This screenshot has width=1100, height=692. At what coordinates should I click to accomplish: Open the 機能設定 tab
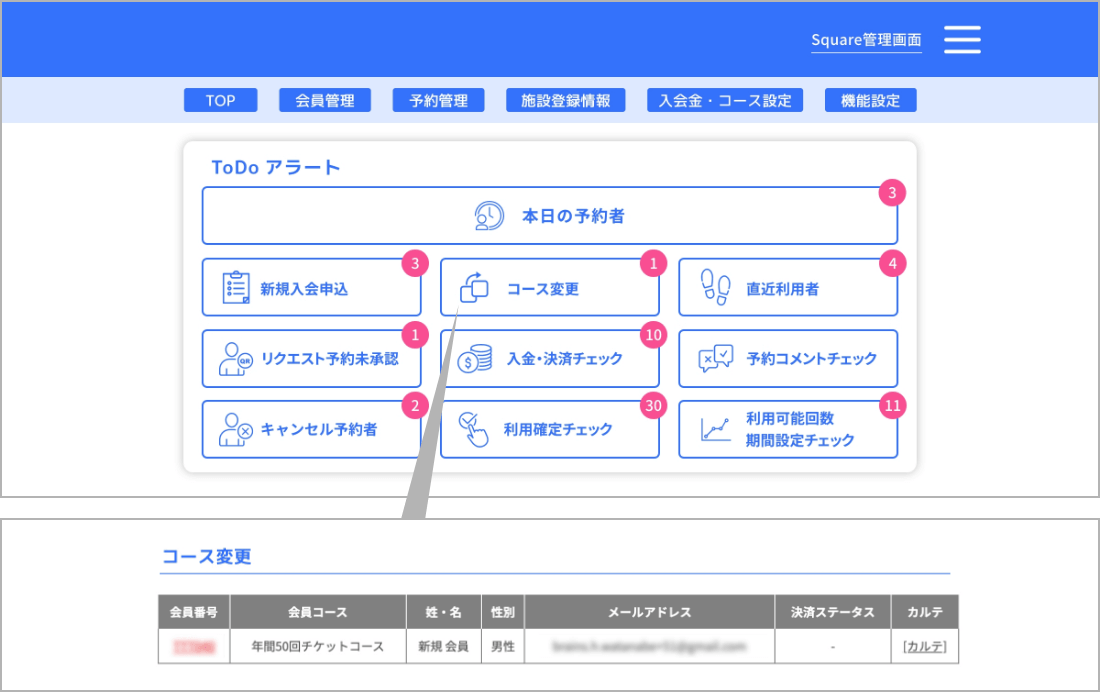click(x=870, y=100)
